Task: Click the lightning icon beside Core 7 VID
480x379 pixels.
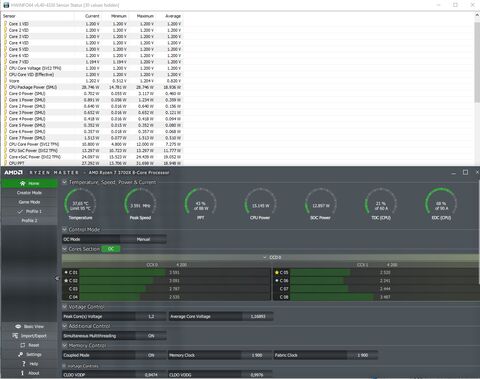Action: pos(5,62)
